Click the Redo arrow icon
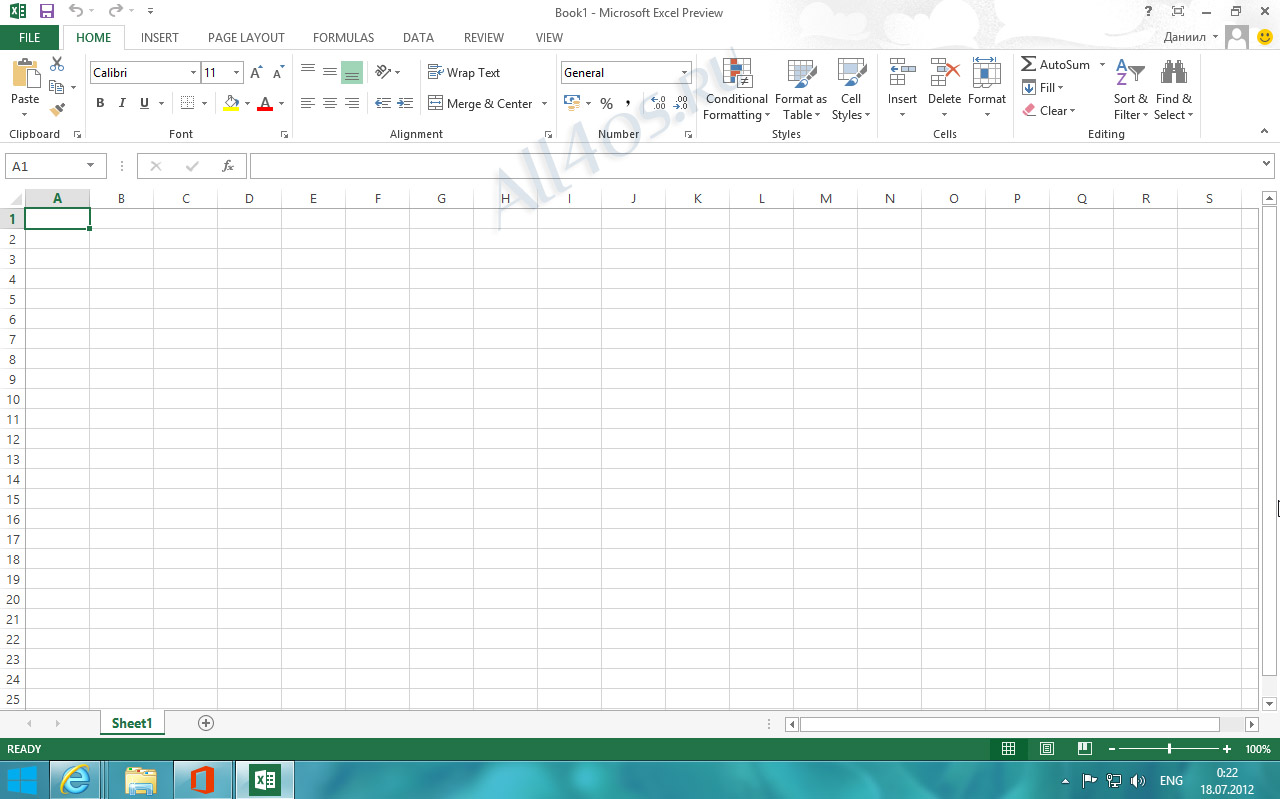 click(115, 11)
